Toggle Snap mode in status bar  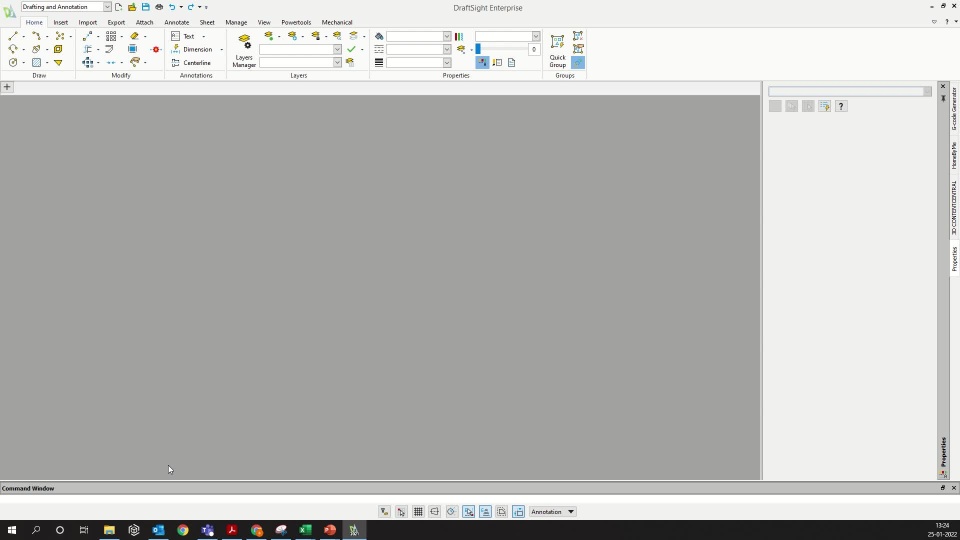(x=401, y=511)
